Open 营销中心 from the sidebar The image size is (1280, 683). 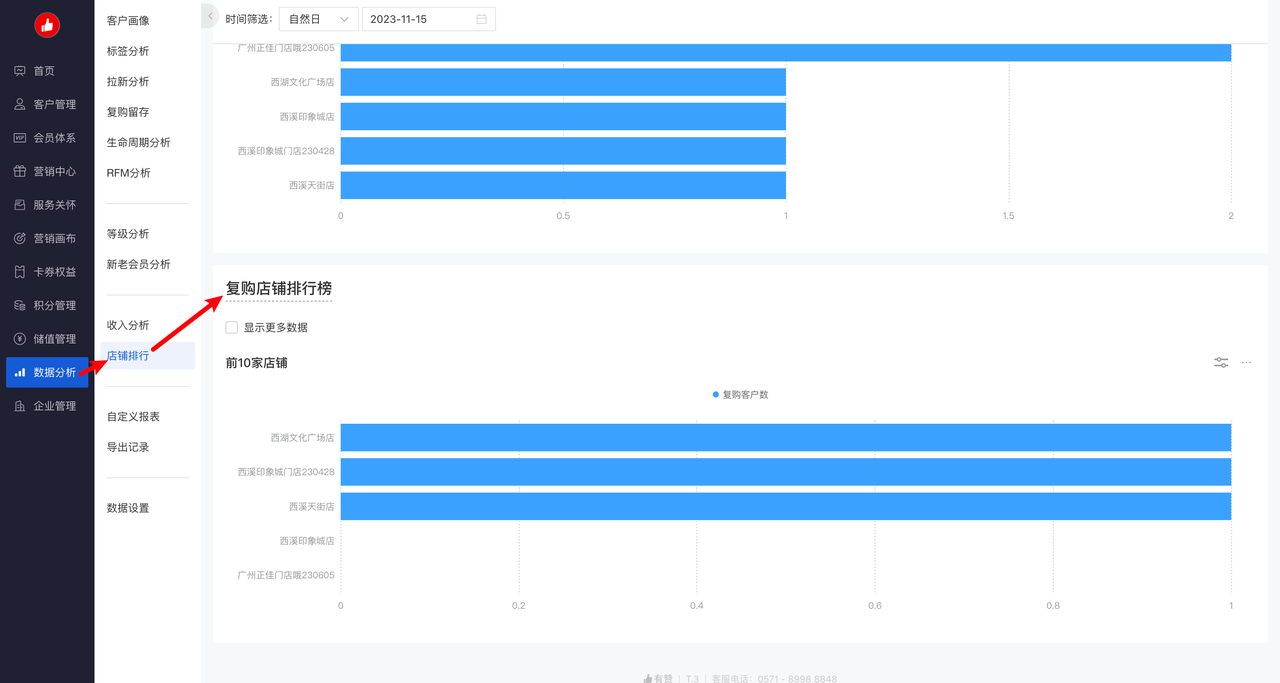(x=54, y=172)
